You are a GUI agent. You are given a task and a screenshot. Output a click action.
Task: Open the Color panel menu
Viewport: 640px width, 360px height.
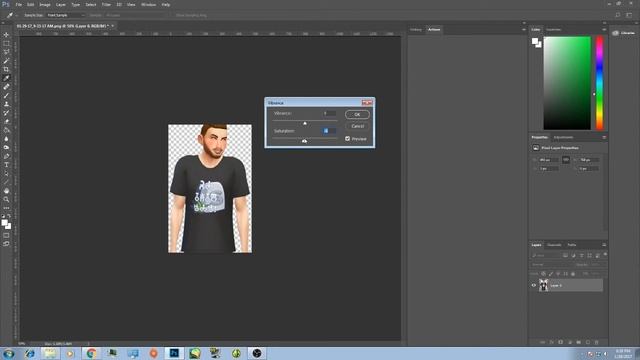pyautogui.click(x=604, y=29)
